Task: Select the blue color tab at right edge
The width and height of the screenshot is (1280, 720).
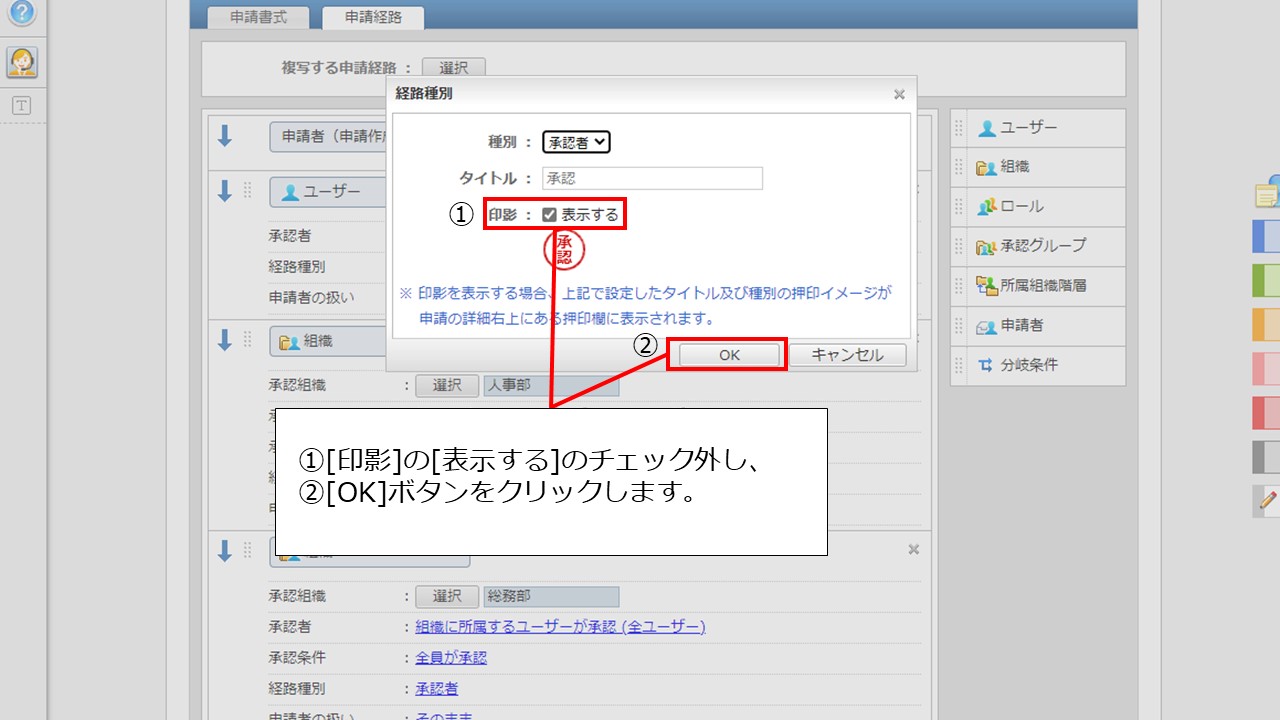Action: pyautogui.click(x=1267, y=236)
